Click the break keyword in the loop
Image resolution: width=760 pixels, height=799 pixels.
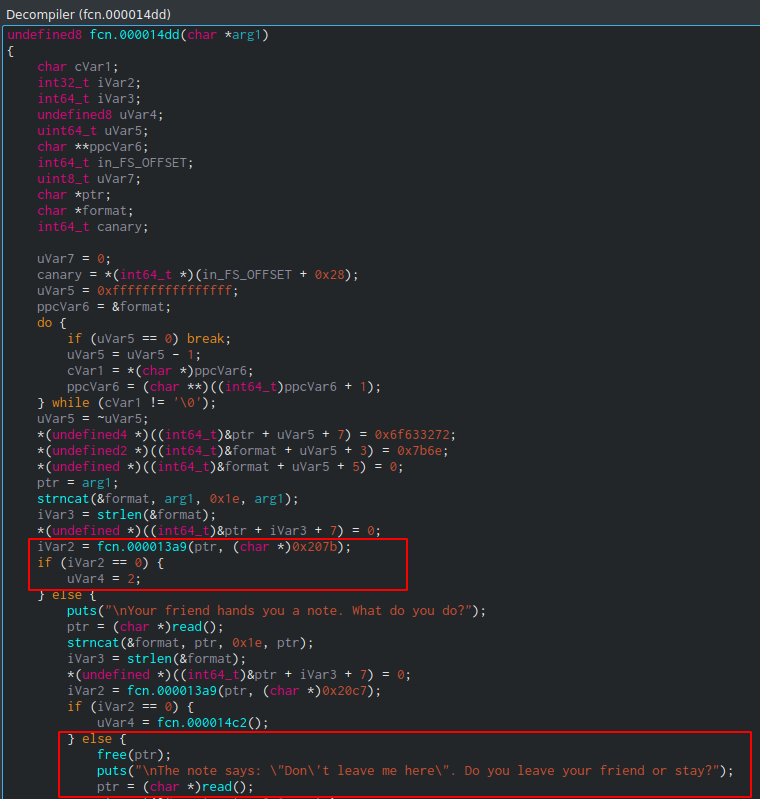[x=209, y=338]
